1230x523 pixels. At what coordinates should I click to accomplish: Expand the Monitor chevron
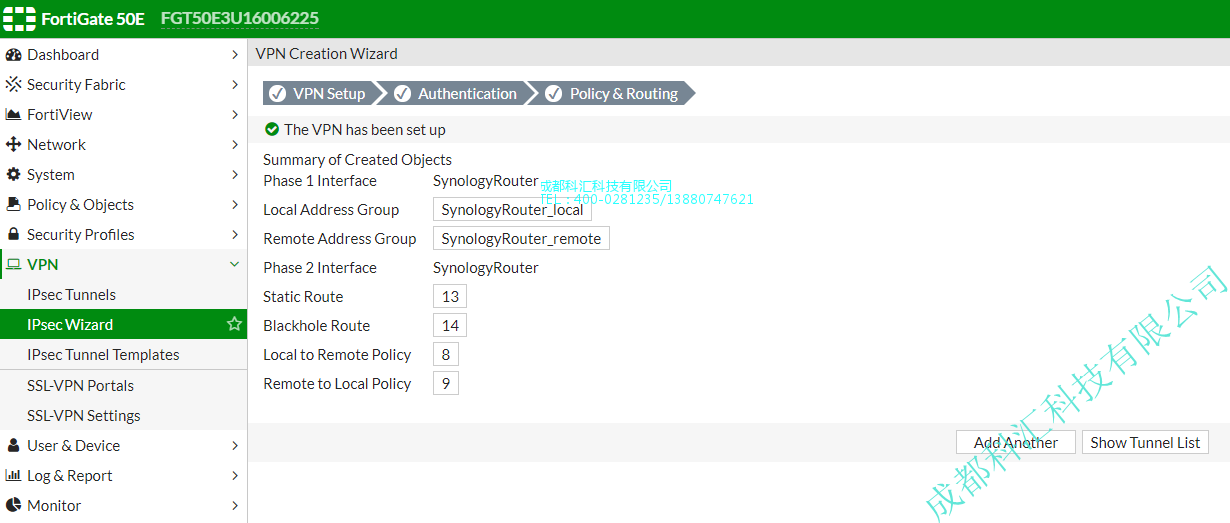235,506
